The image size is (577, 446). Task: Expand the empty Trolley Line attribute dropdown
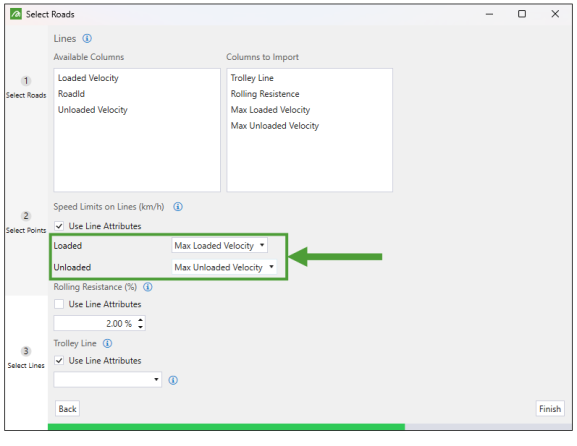tap(107, 379)
